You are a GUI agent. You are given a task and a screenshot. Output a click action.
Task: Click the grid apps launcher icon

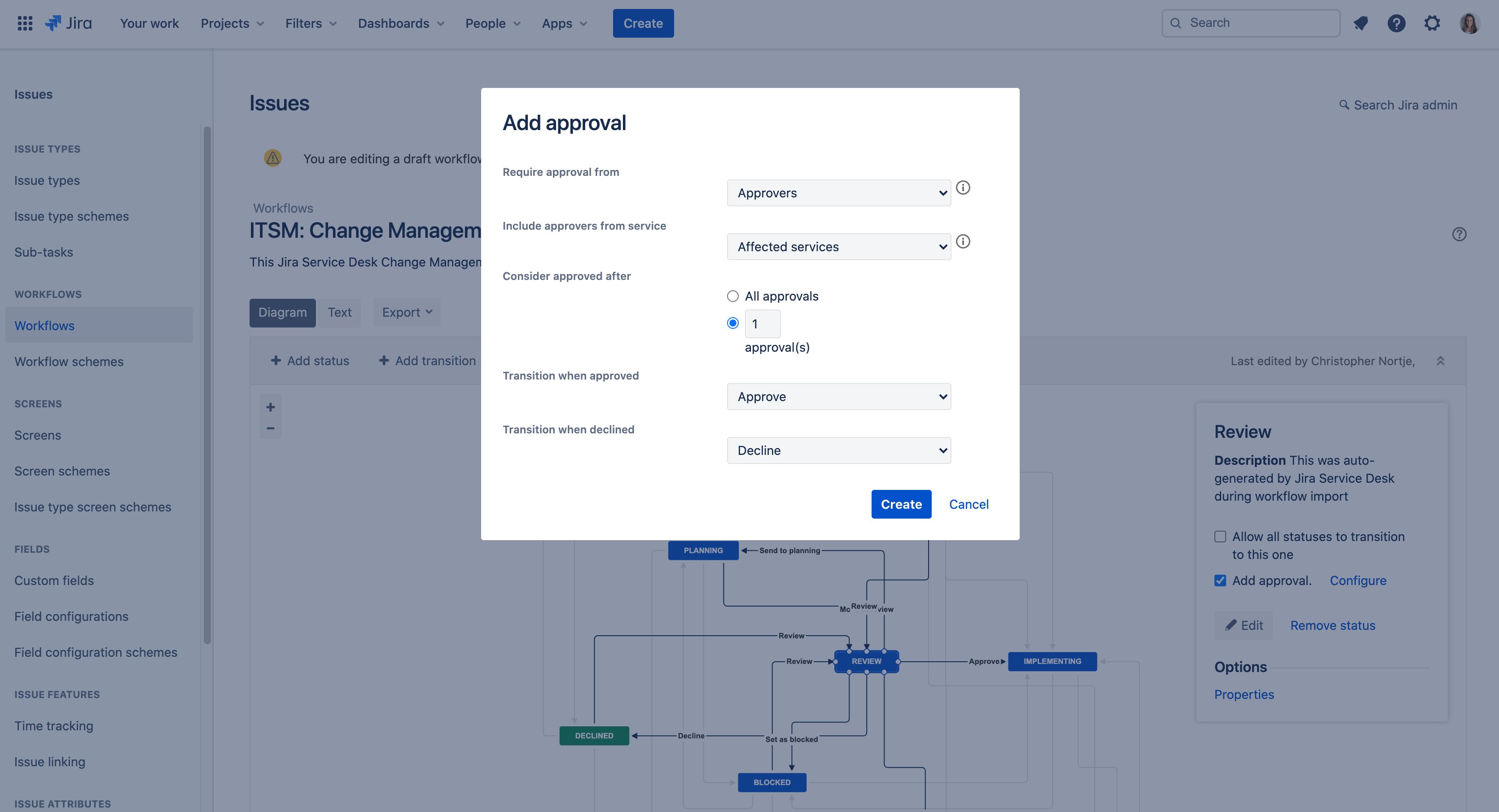[x=23, y=23]
